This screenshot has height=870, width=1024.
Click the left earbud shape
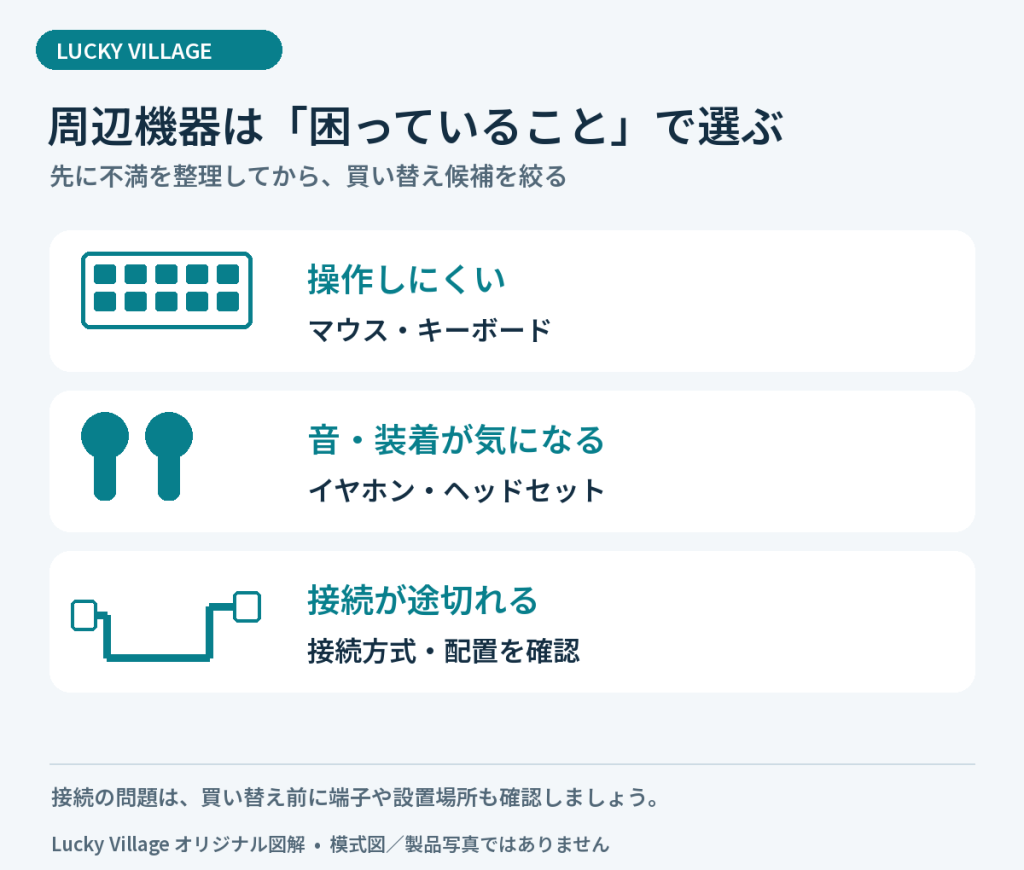(104, 457)
